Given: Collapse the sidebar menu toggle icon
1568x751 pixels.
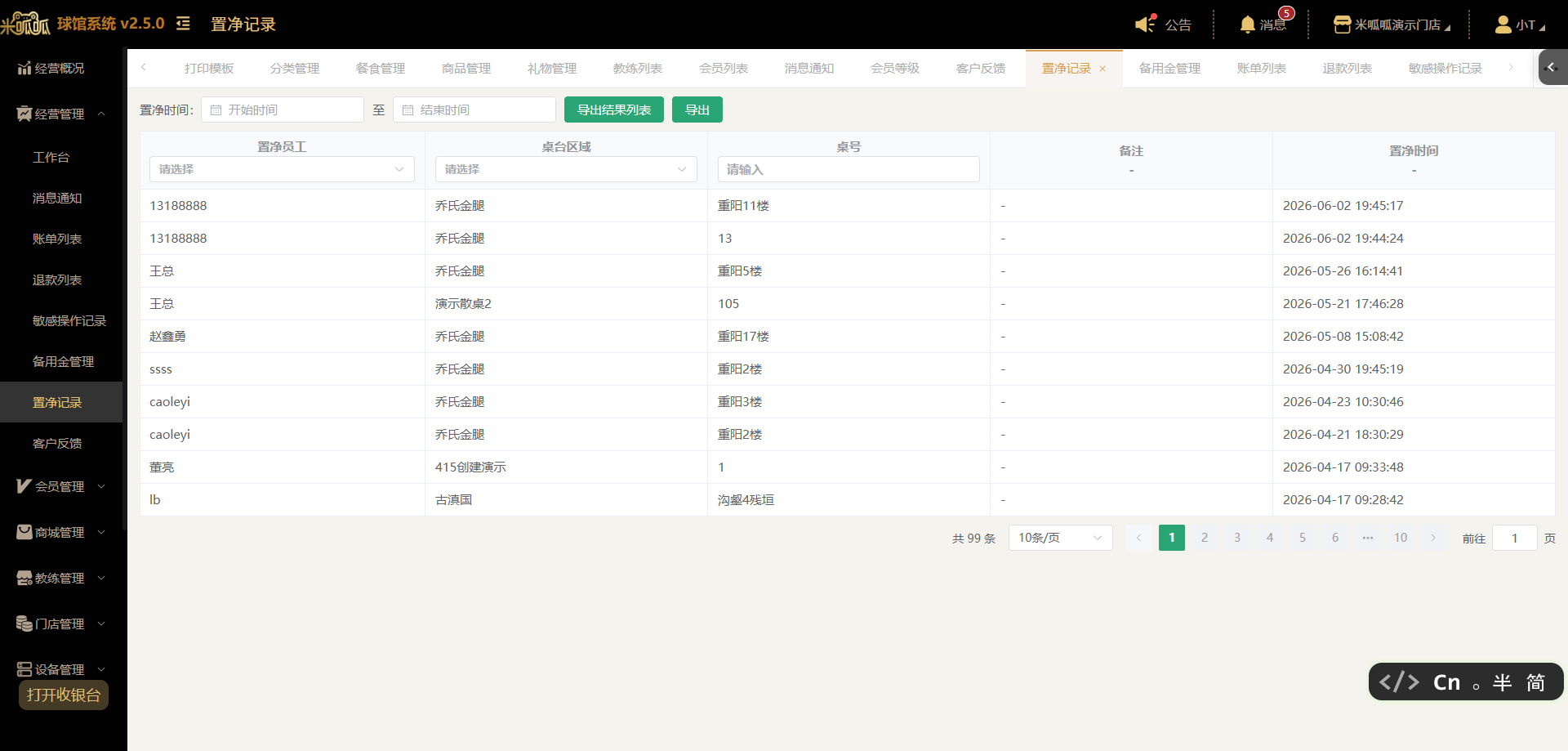Looking at the screenshot, I should point(183,24).
